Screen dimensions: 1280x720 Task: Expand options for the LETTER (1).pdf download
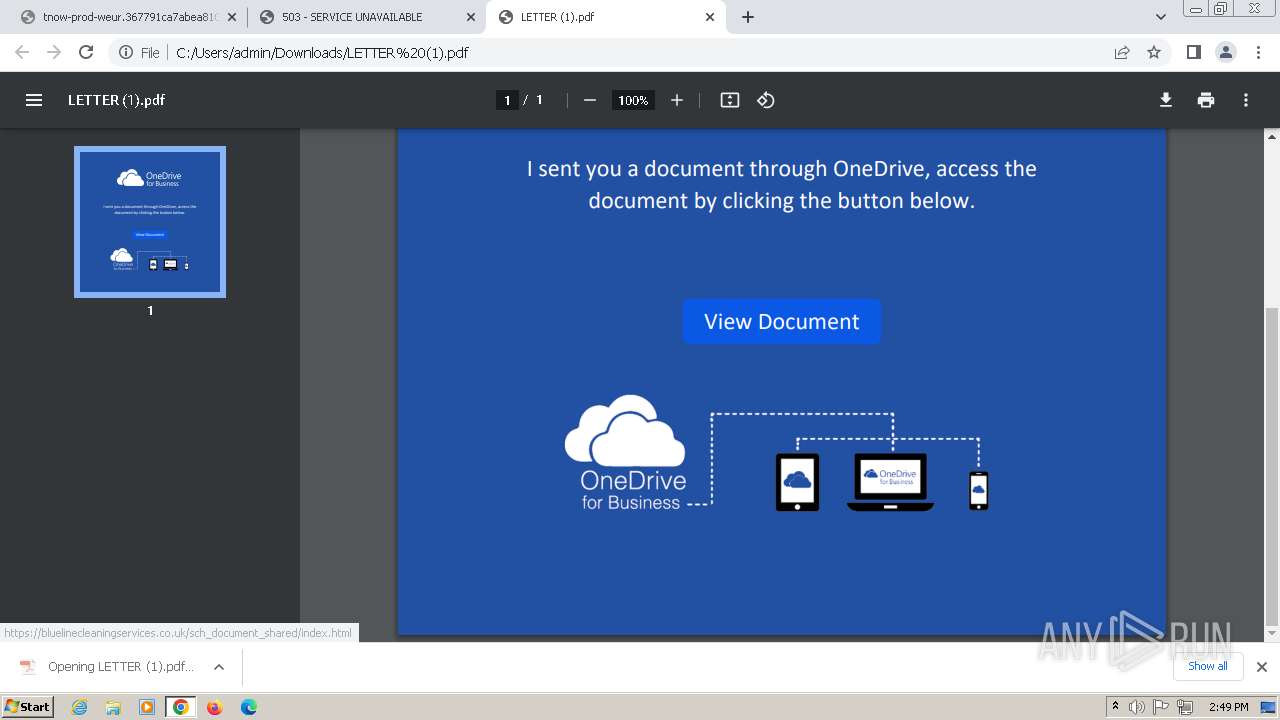coord(219,667)
